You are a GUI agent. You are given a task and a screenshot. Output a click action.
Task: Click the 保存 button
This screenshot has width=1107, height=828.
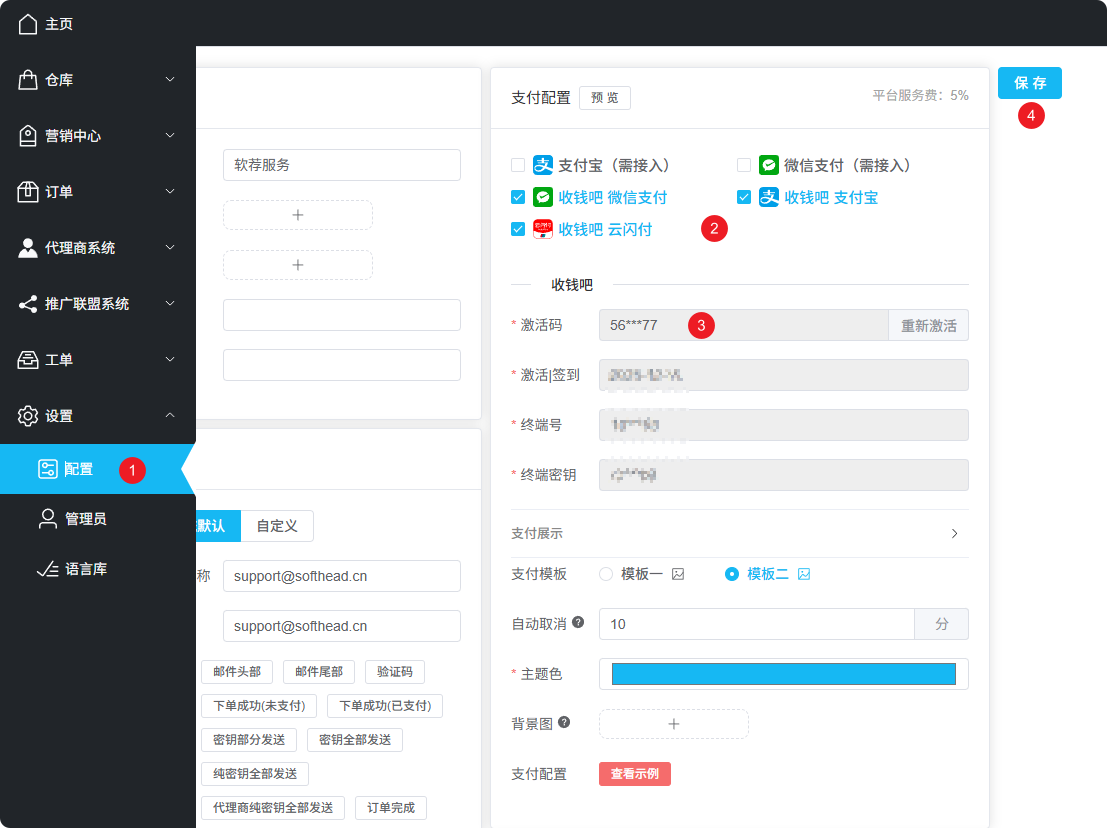coord(1029,83)
